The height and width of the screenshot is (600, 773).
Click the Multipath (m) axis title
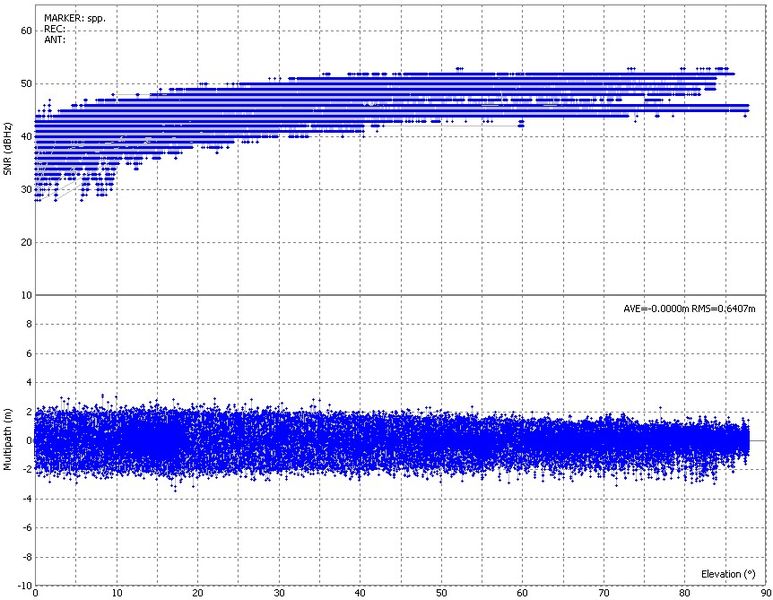click(9, 440)
